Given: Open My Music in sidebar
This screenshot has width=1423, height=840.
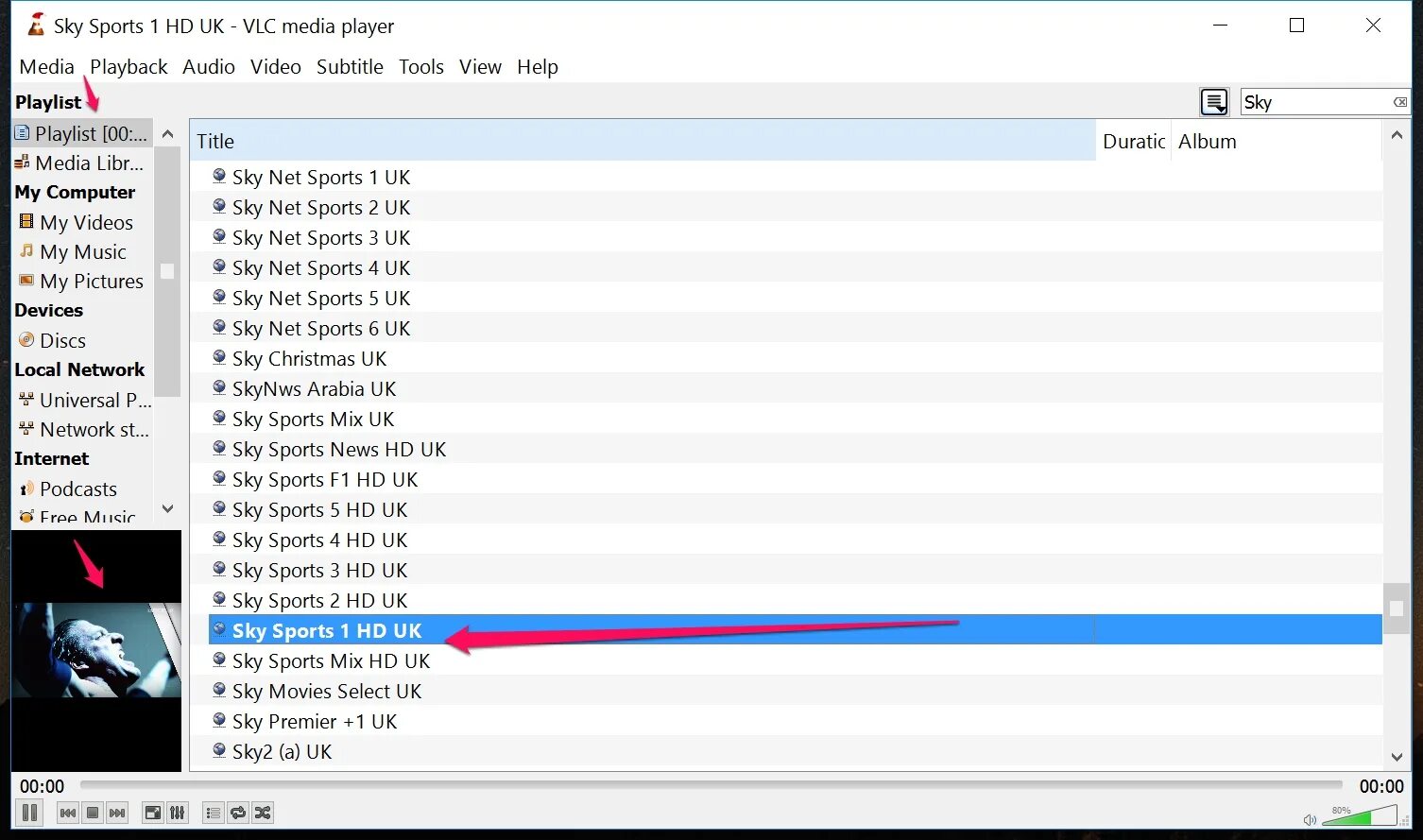Looking at the screenshot, I should coord(82,251).
